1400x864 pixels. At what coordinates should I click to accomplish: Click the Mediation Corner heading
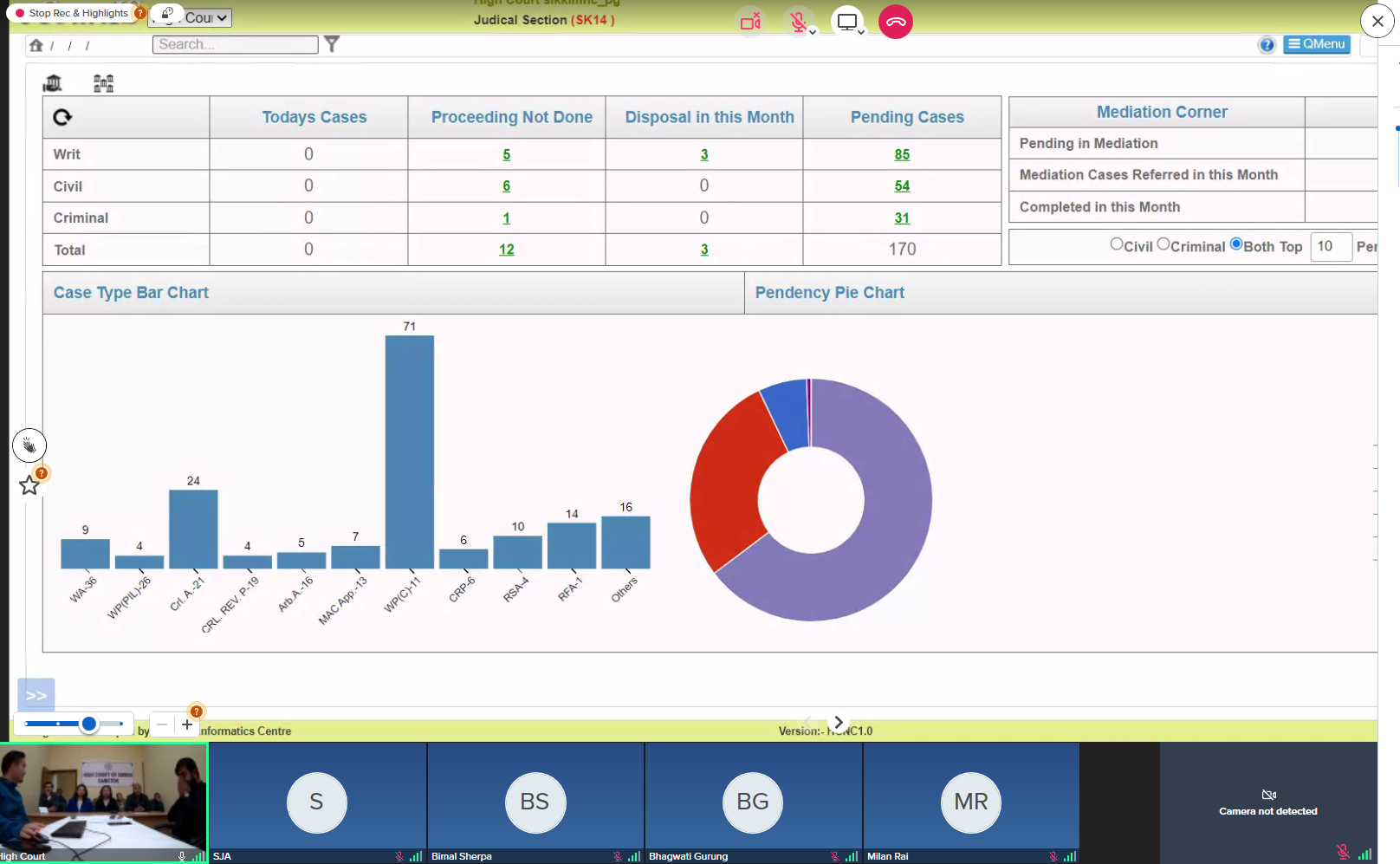tap(1162, 112)
